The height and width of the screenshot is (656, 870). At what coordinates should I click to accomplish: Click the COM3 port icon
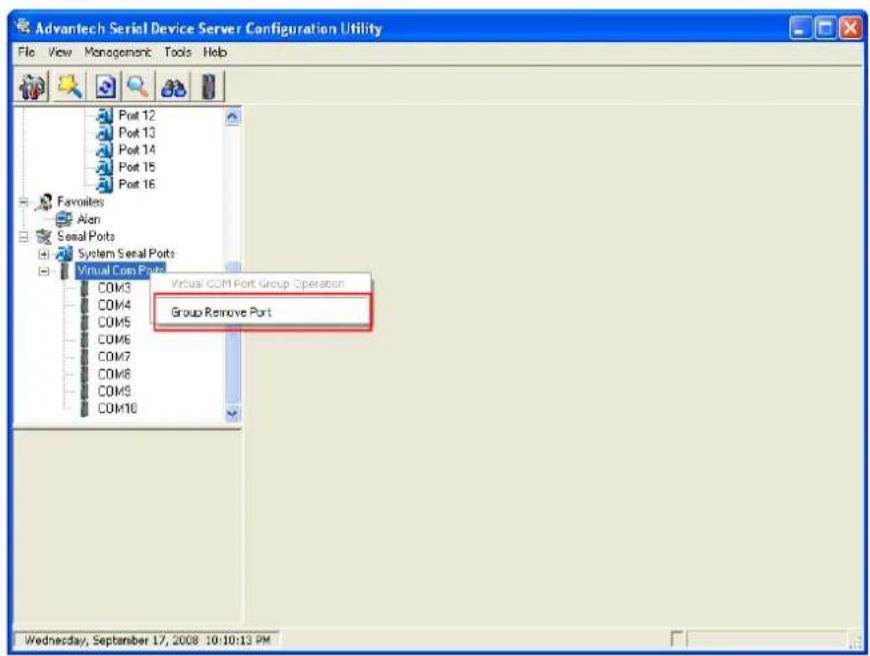(84, 288)
